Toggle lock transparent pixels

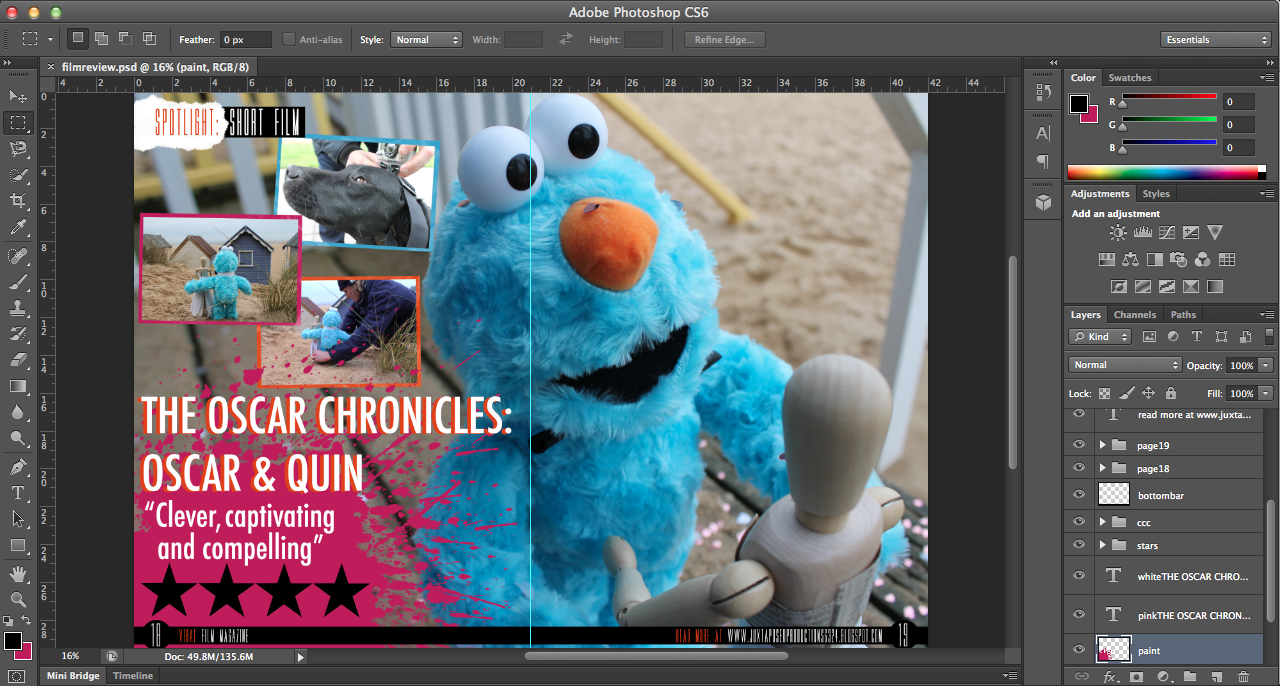coord(1105,393)
